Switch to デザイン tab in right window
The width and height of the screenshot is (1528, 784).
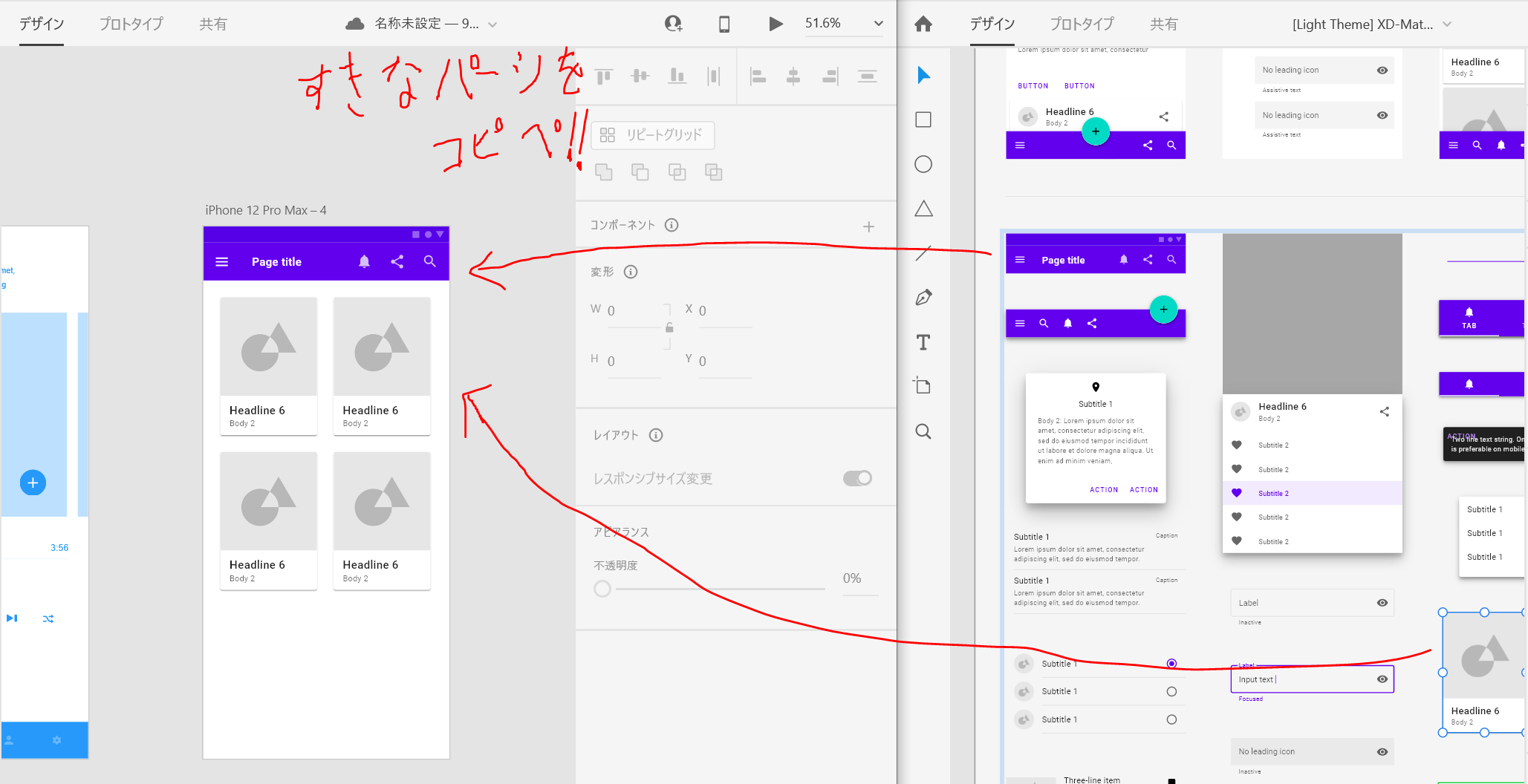[x=992, y=24]
